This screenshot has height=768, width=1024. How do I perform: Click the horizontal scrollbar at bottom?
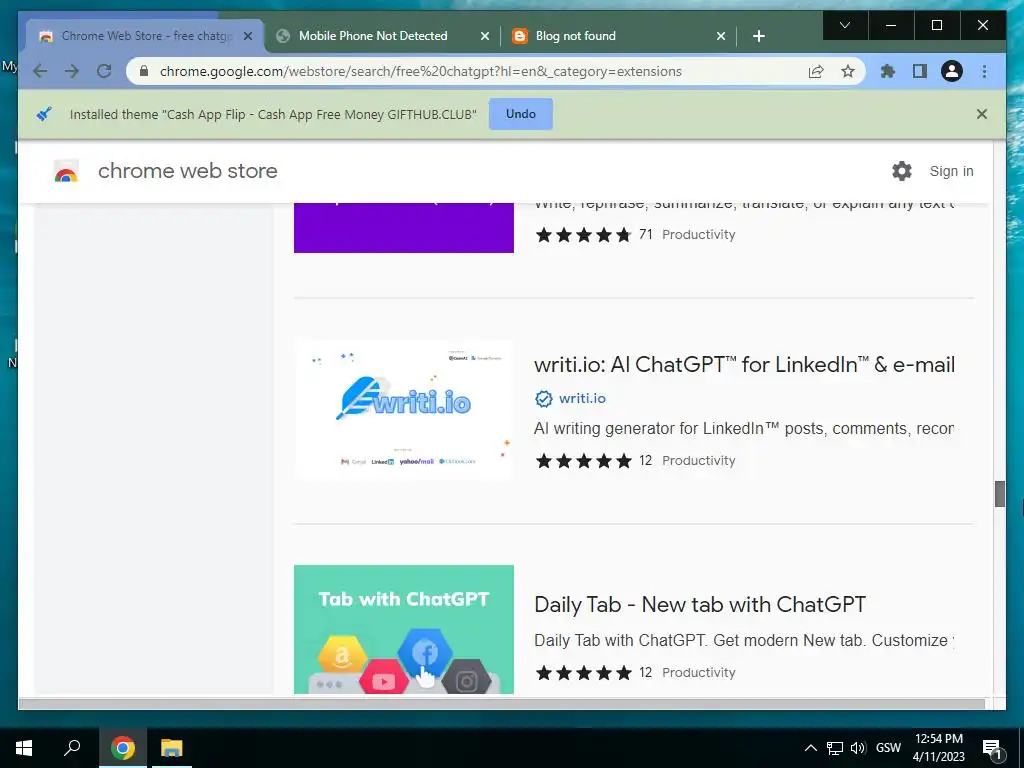[502, 704]
